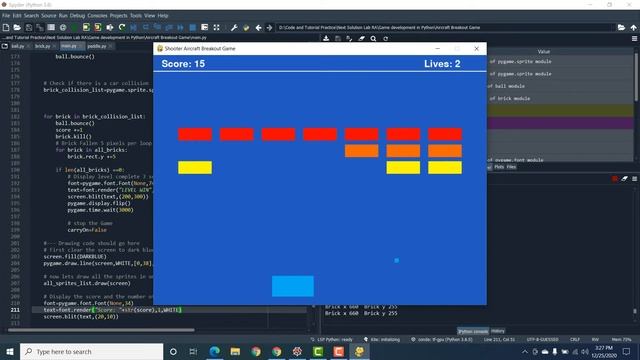Go to parent directory up-arrow icon
Image resolution: width=640 pixels, height=360 pixels.
tap(633, 28)
